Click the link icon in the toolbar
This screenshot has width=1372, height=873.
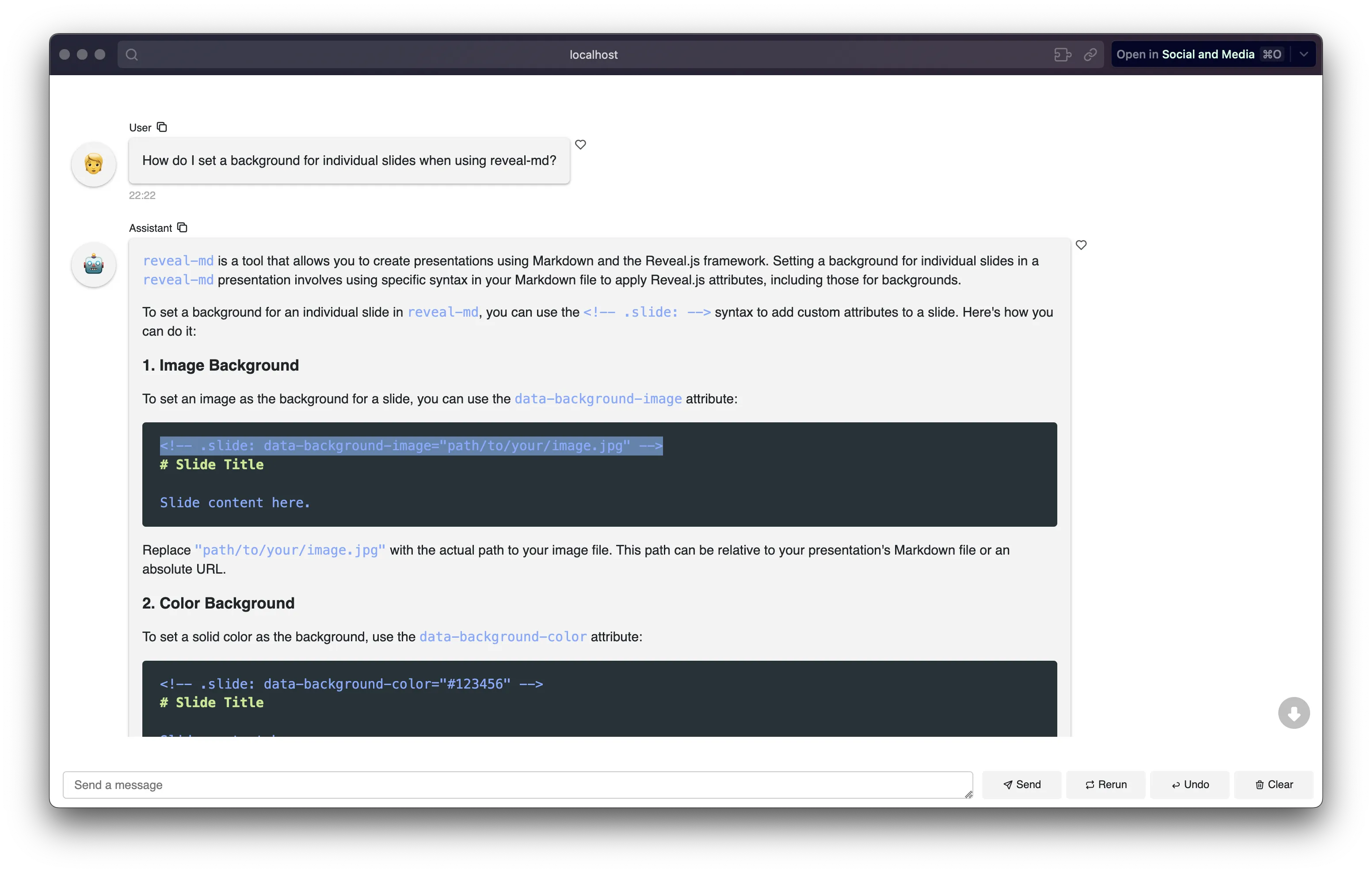[x=1090, y=55]
